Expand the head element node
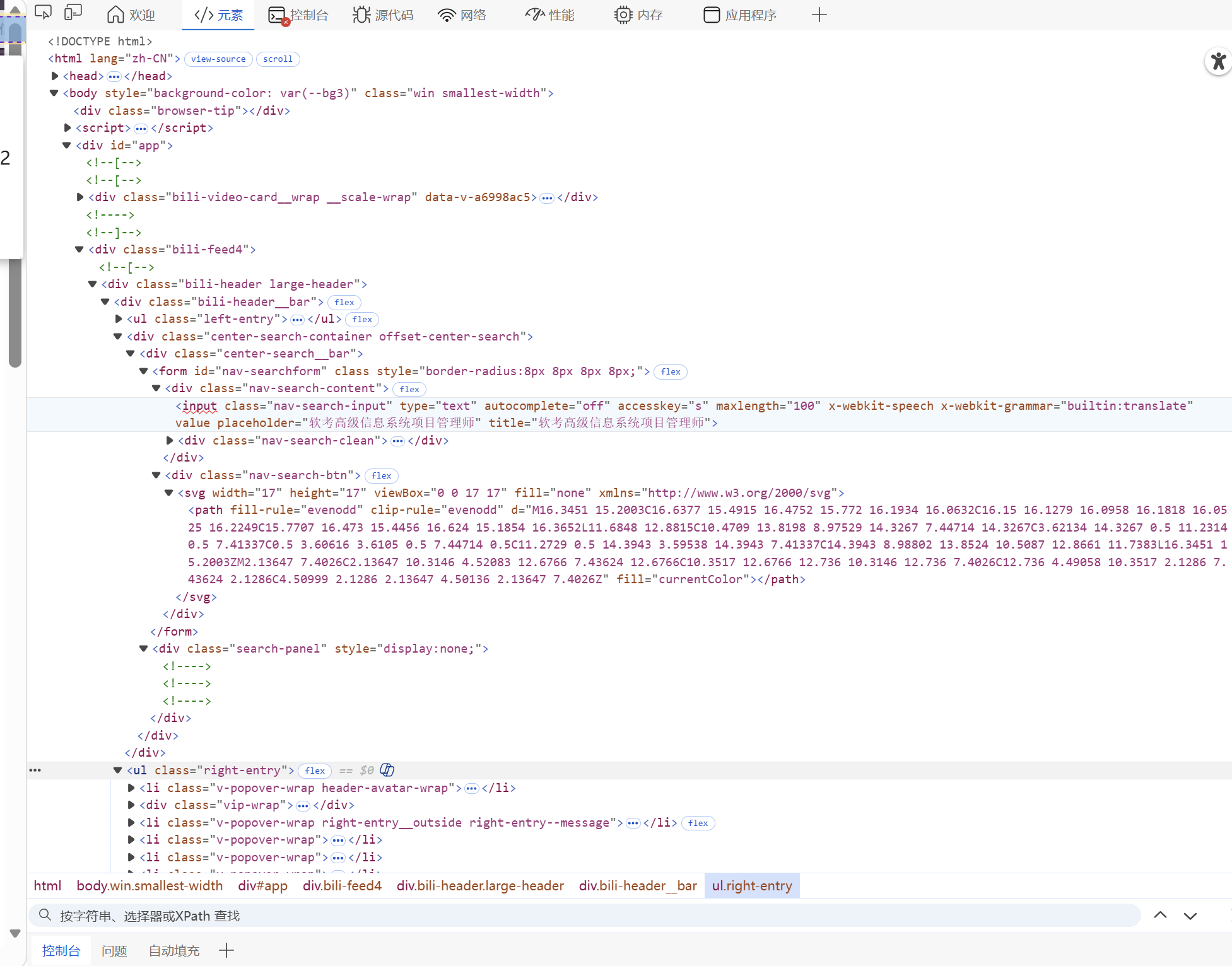 coord(55,76)
